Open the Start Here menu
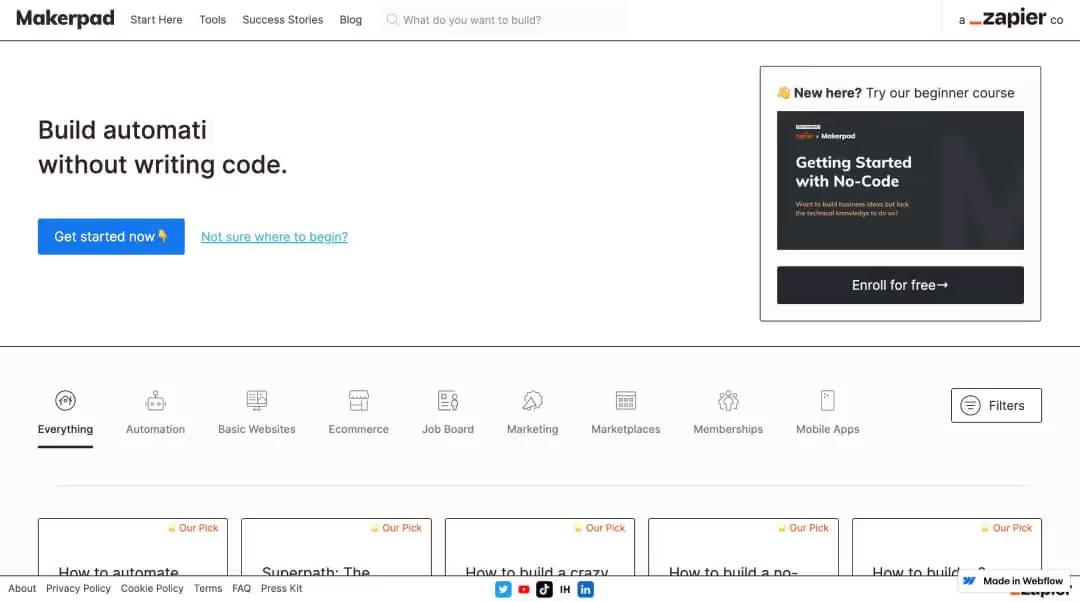The height and width of the screenshot is (602, 1080). click(156, 20)
